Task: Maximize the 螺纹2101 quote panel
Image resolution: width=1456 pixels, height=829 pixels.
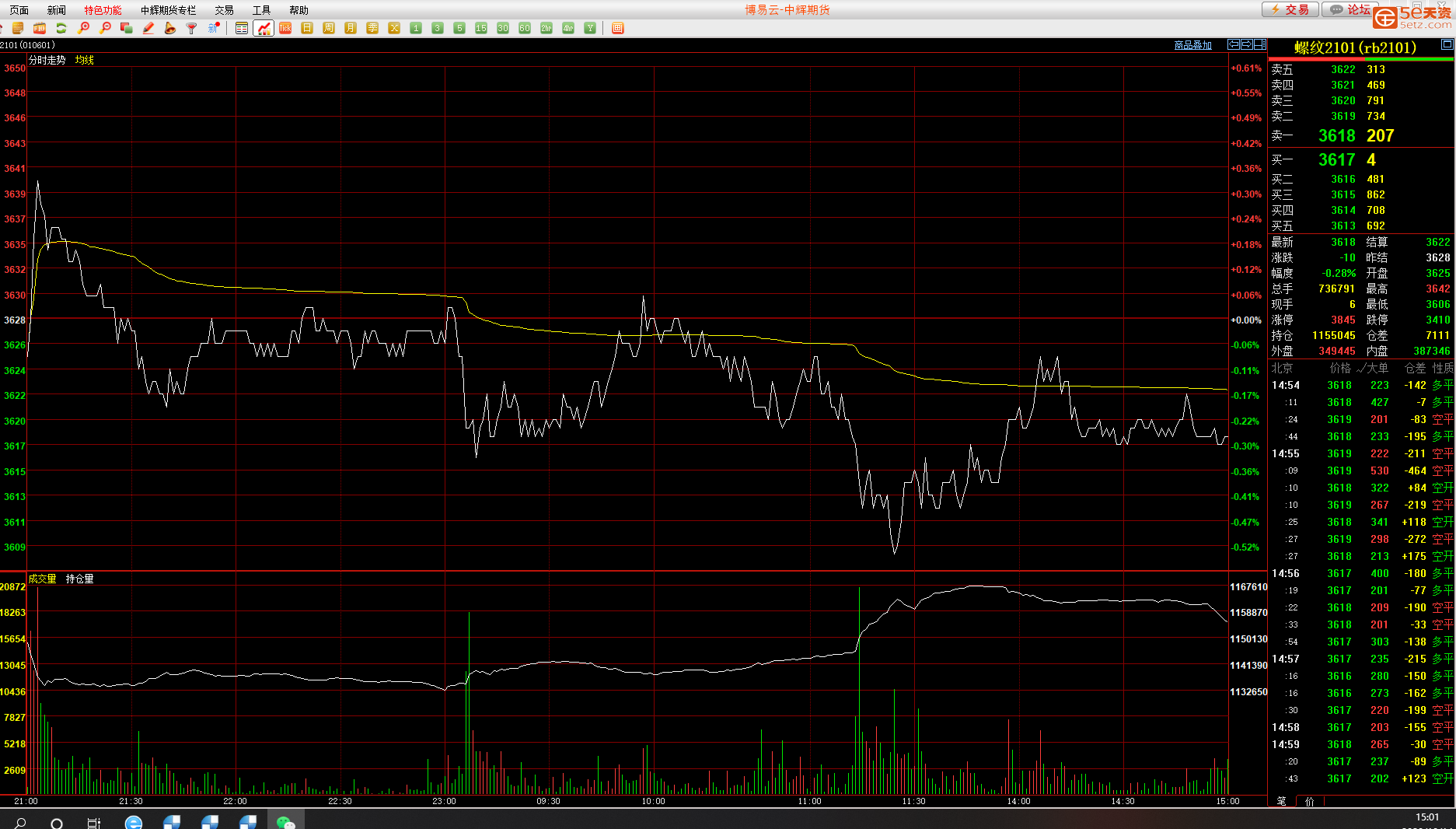Action: 1447,44
